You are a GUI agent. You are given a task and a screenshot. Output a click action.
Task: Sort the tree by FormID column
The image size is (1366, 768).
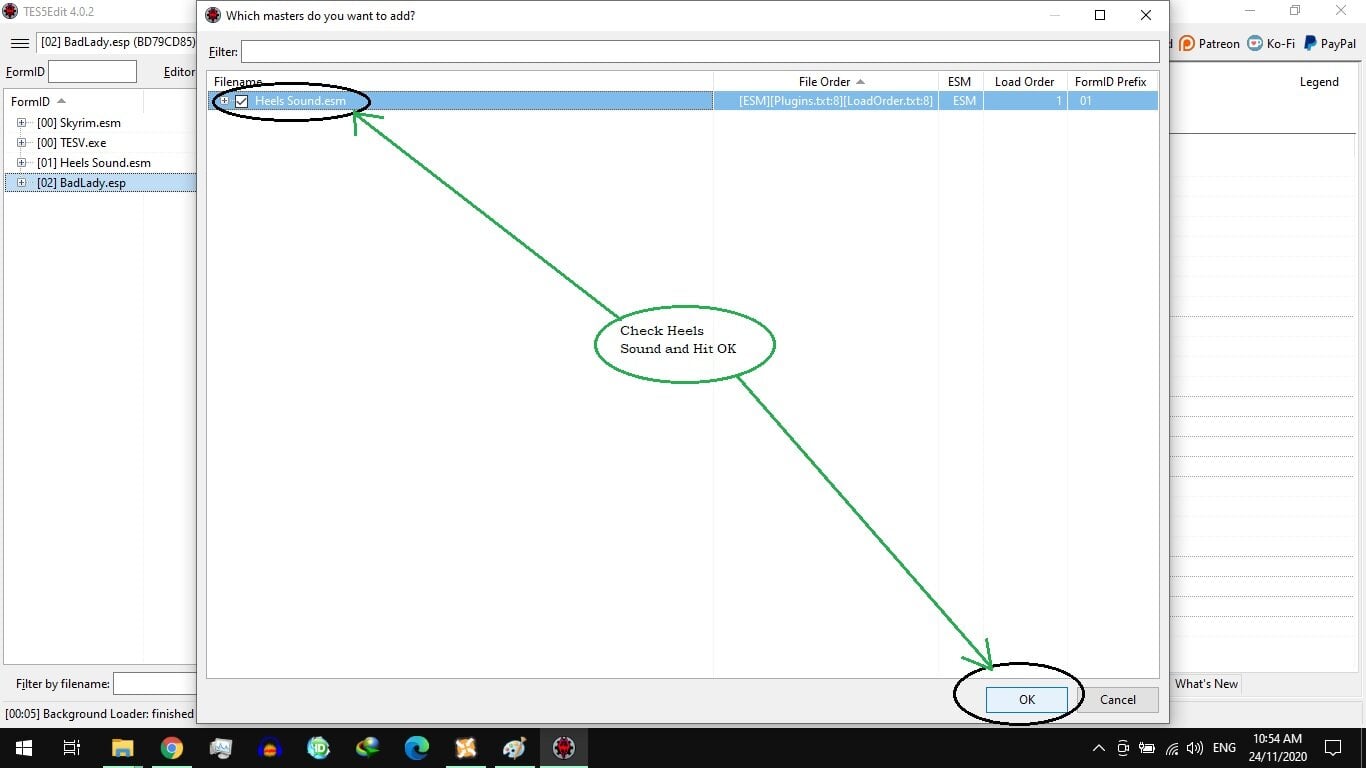pos(38,101)
